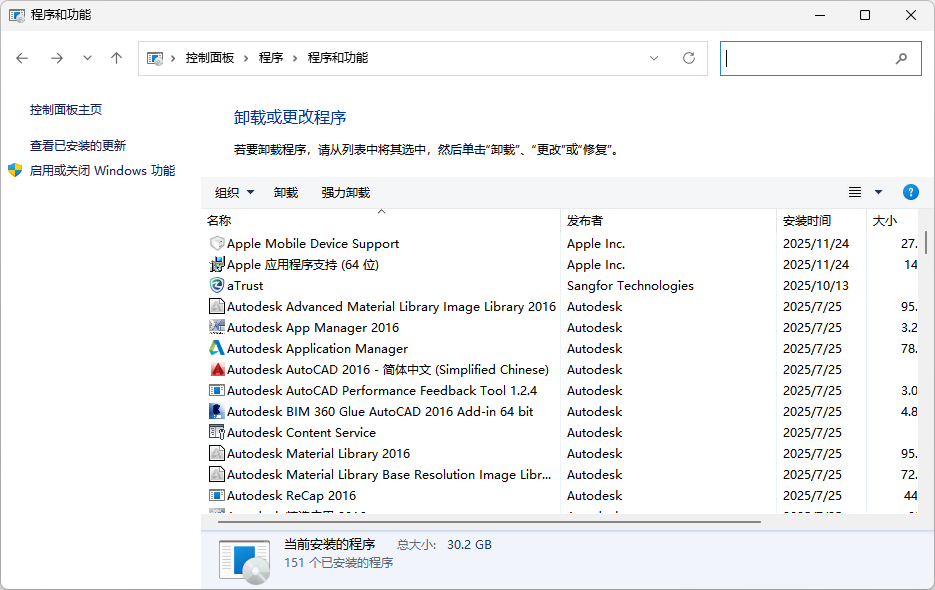
Task: Click 程序和功能 breadcrumb segment
Action: point(338,58)
